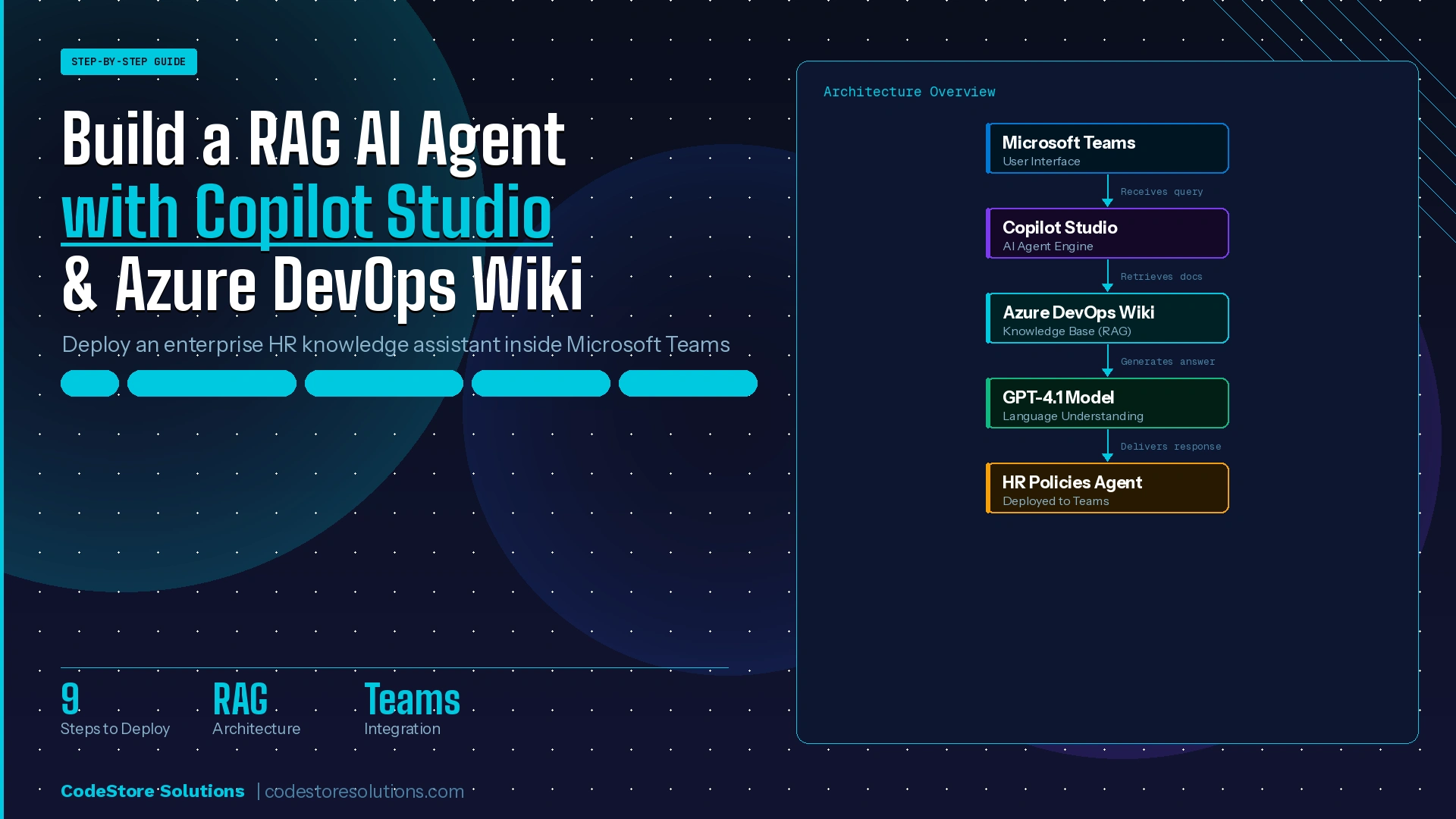Toggle the second cyan pill indicator

(212, 383)
